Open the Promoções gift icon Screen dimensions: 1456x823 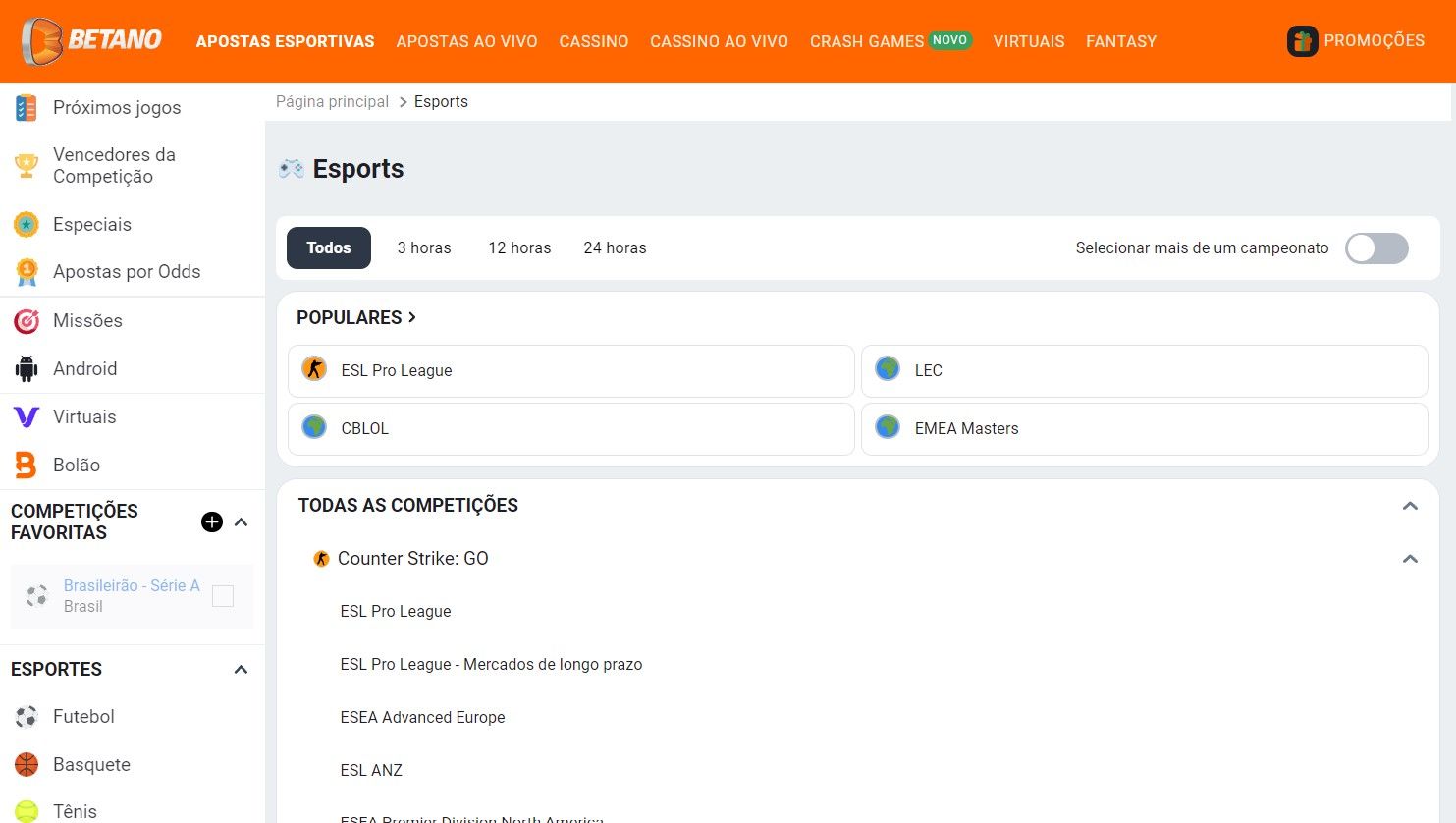pyautogui.click(x=1302, y=41)
